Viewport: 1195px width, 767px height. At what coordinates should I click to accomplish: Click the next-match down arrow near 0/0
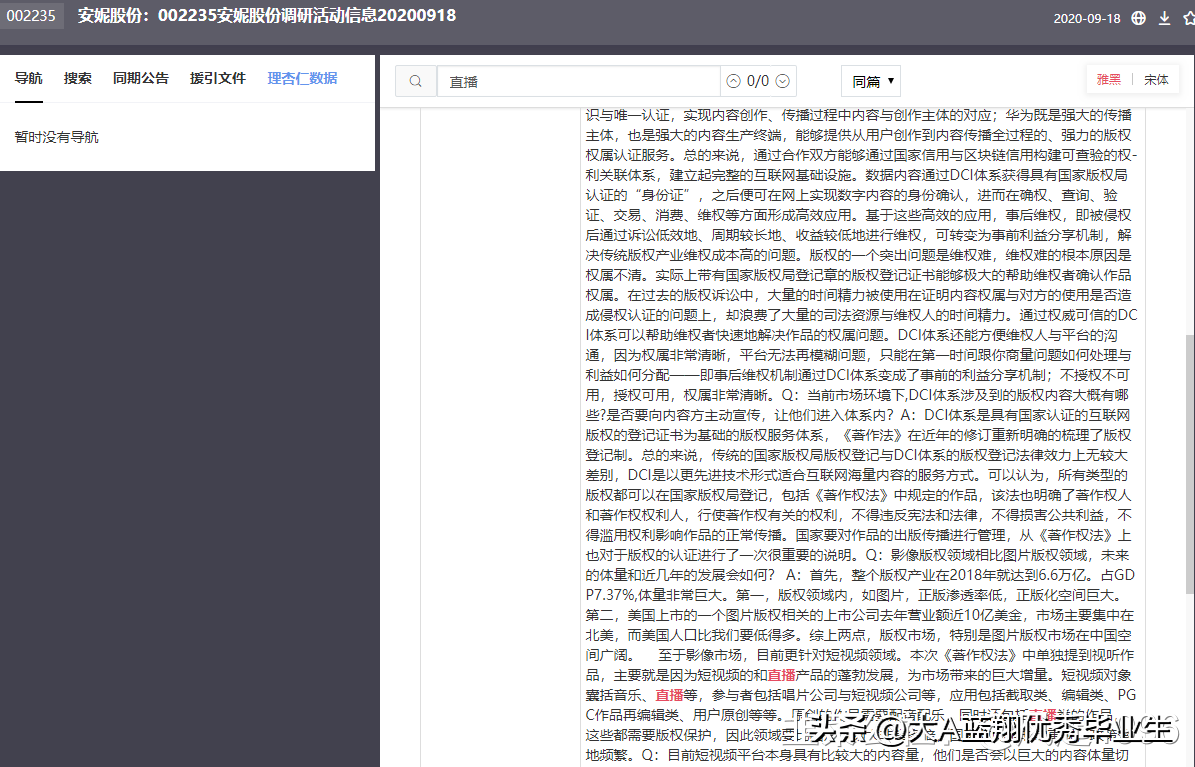(x=781, y=80)
